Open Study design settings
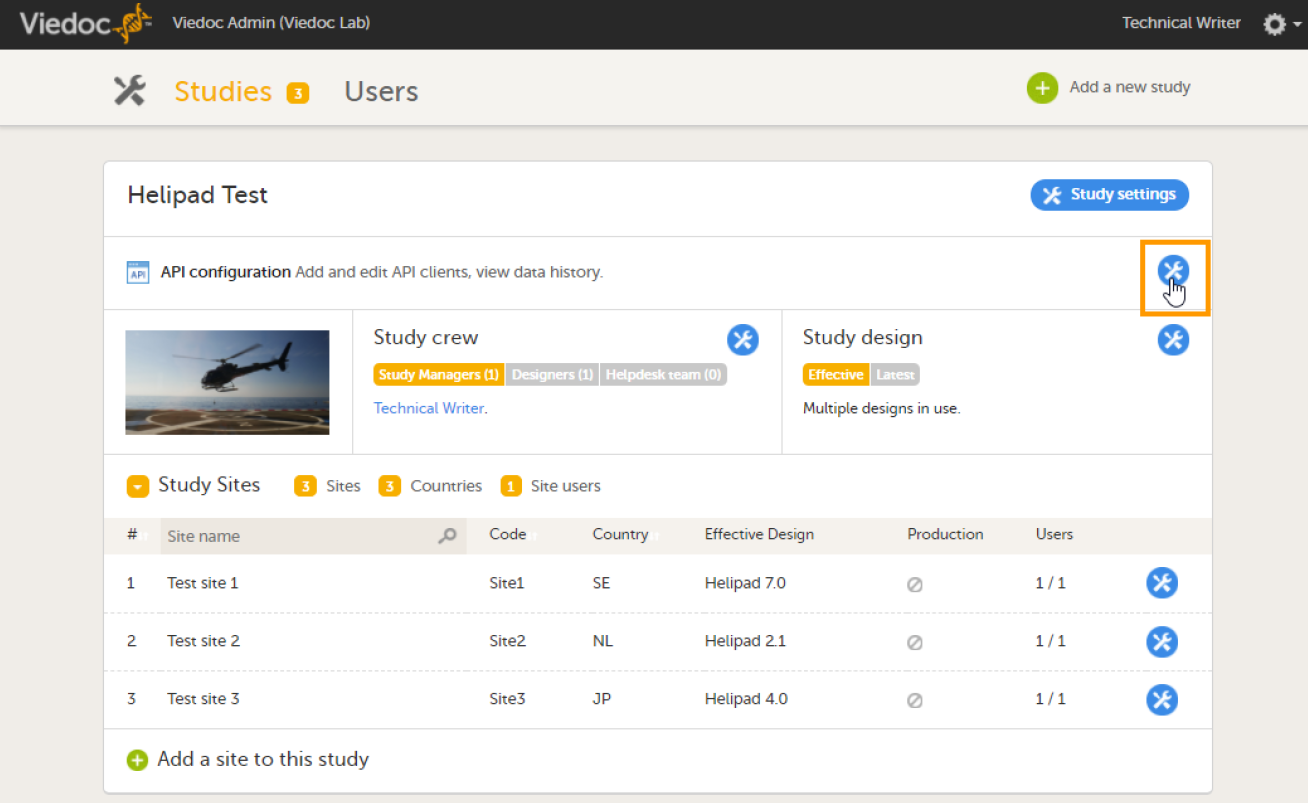The image size is (1308, 803). click(1174, 340)
